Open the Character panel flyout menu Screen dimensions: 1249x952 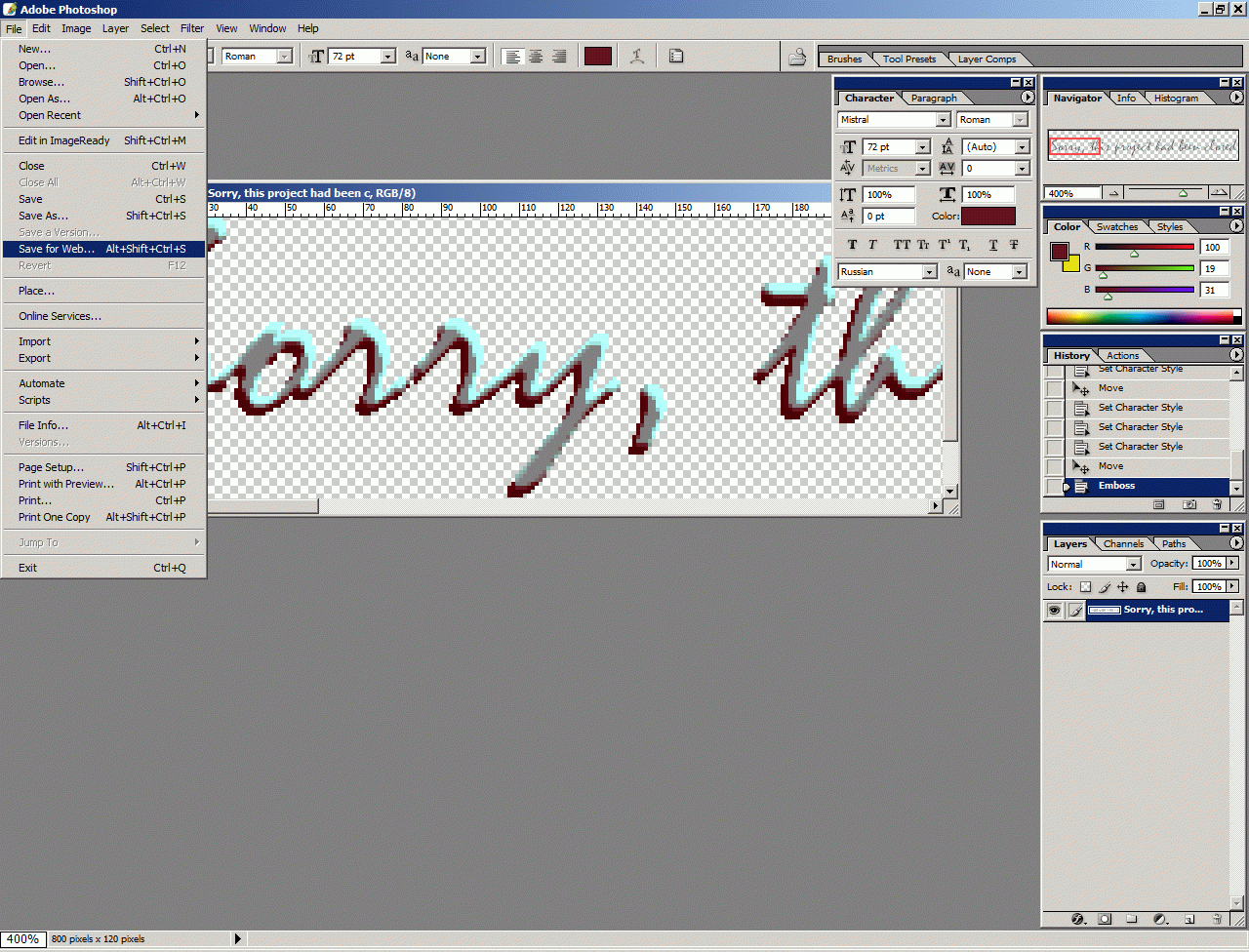tap(1027, 98)
